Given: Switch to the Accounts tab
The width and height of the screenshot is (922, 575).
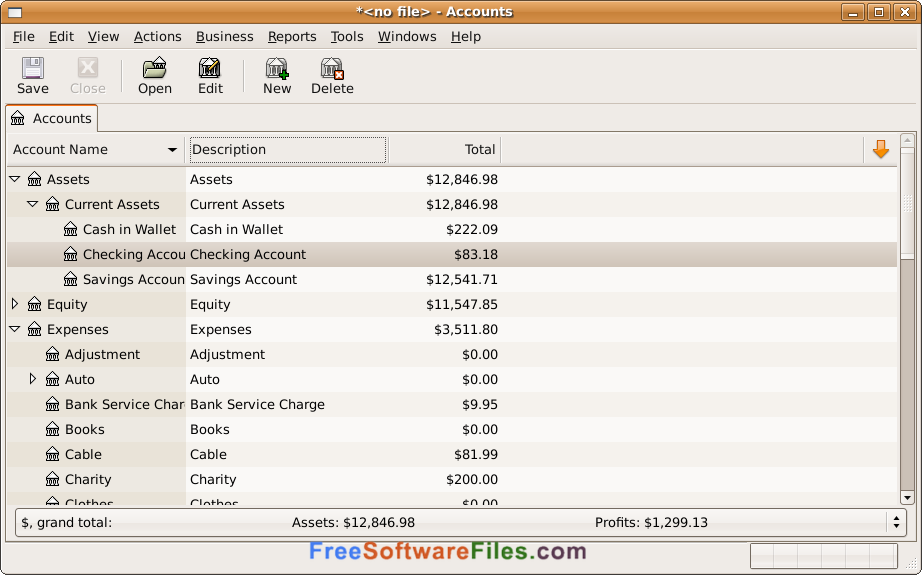Looking at the screenshot, I should point(52,118).
